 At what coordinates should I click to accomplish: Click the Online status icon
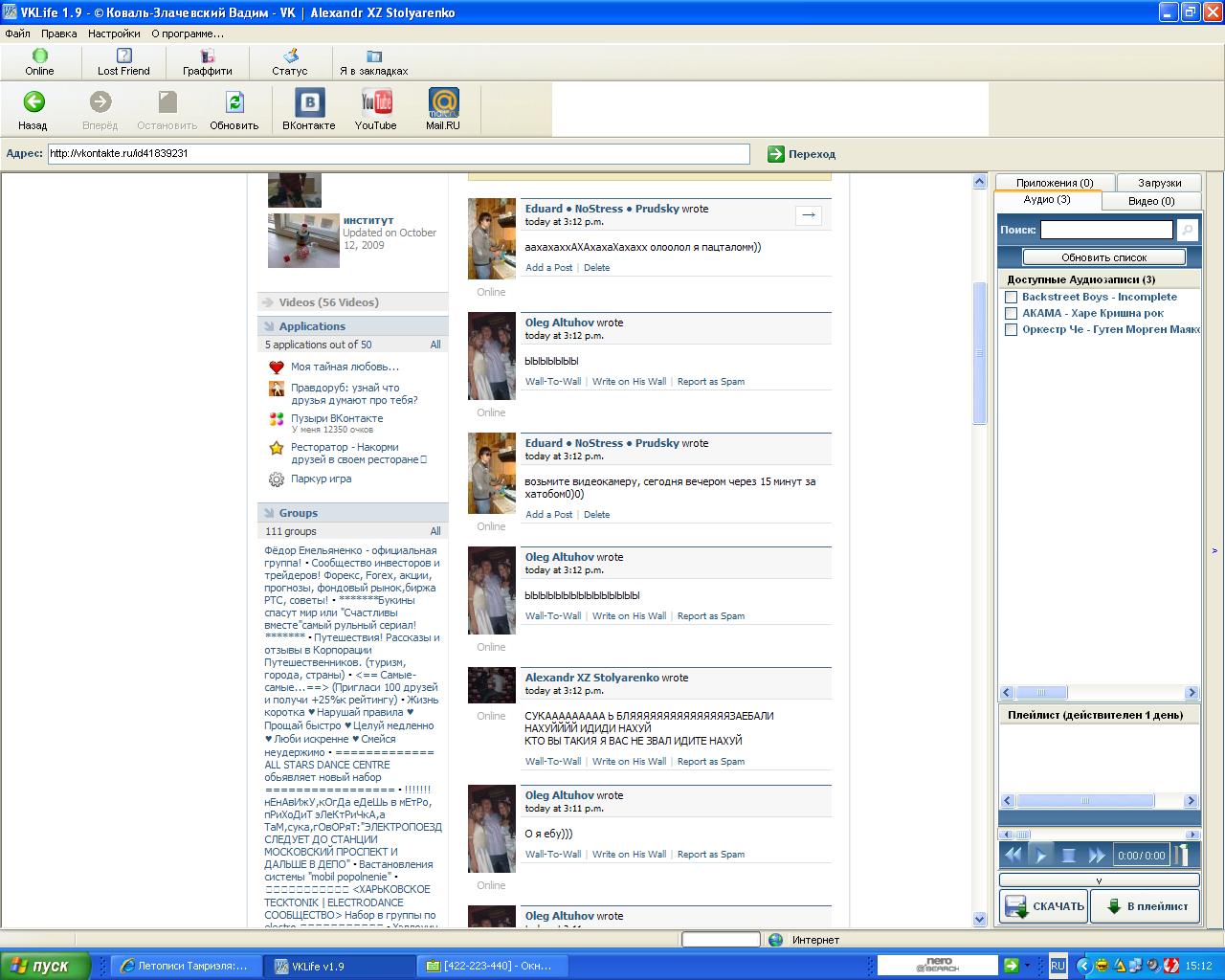tap(39, 56)
